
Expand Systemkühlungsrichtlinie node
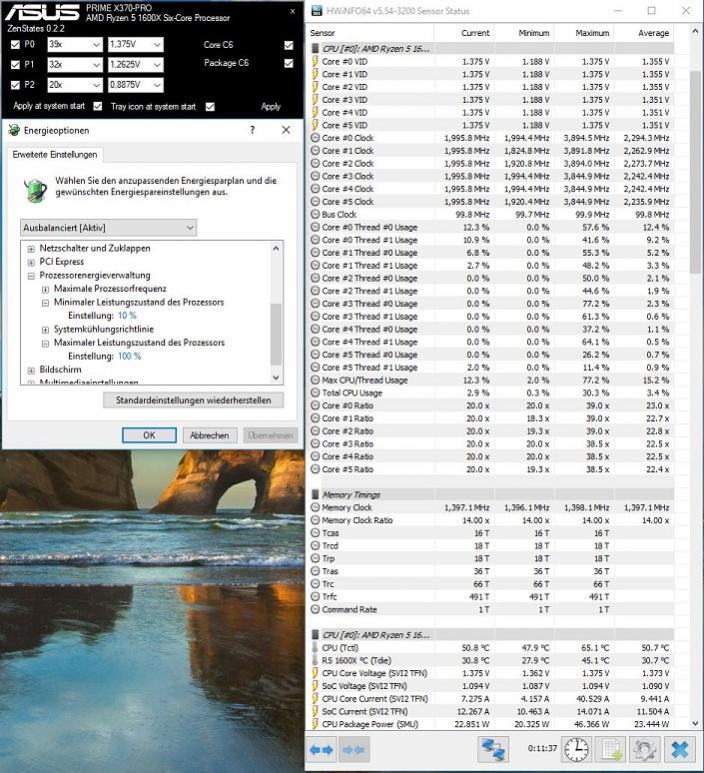coord(45,330)
